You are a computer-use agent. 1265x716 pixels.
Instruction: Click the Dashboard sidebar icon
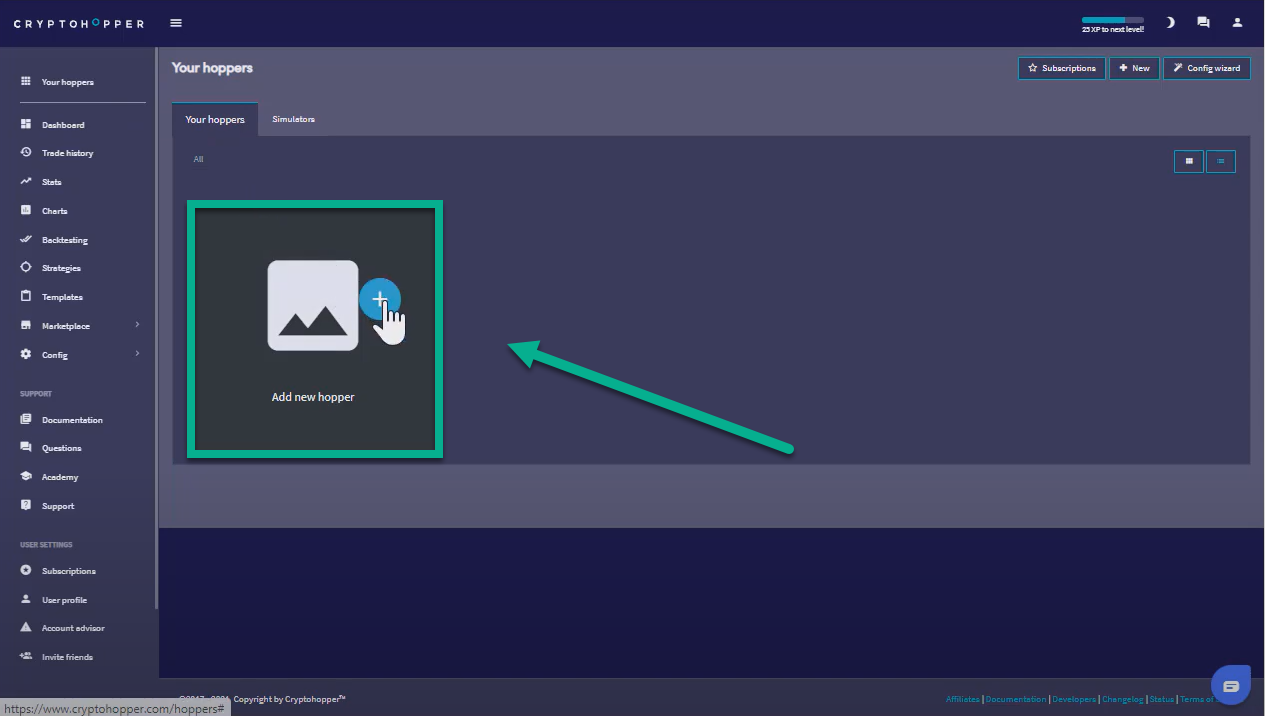(x=26, y=125)
